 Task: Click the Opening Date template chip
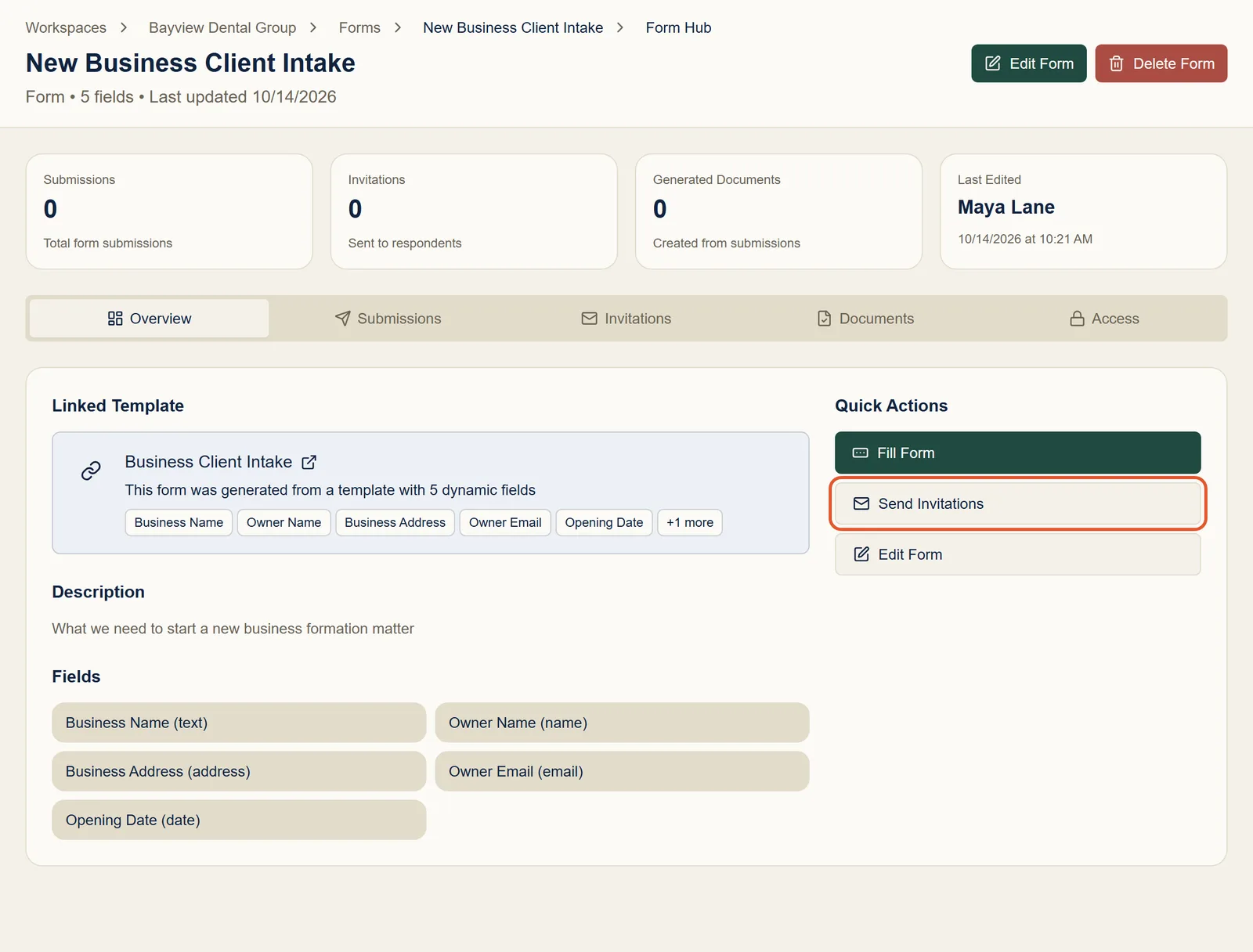(604, 522)
